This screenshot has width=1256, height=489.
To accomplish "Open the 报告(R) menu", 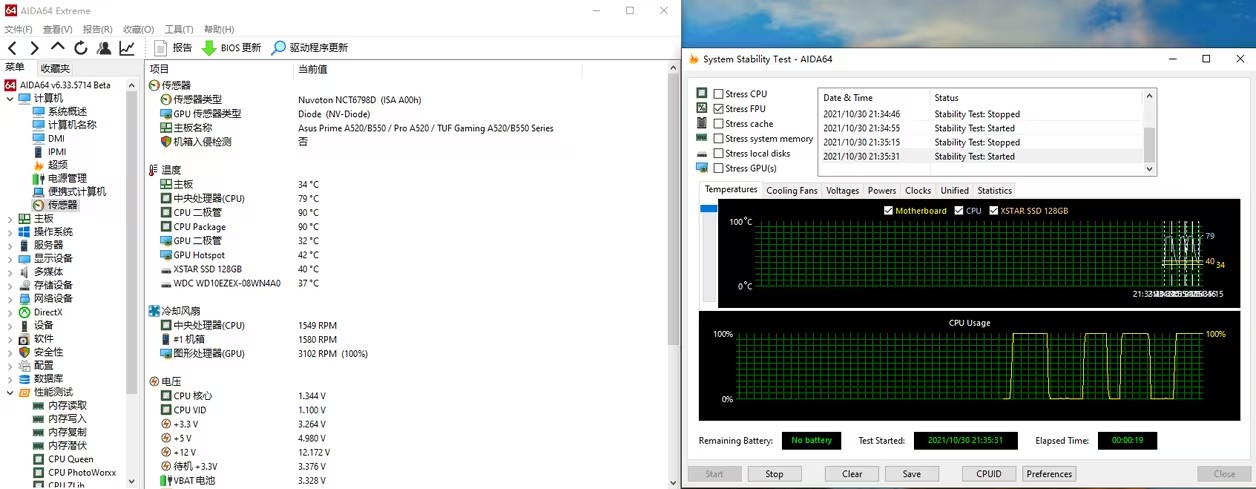I will 98,30.
